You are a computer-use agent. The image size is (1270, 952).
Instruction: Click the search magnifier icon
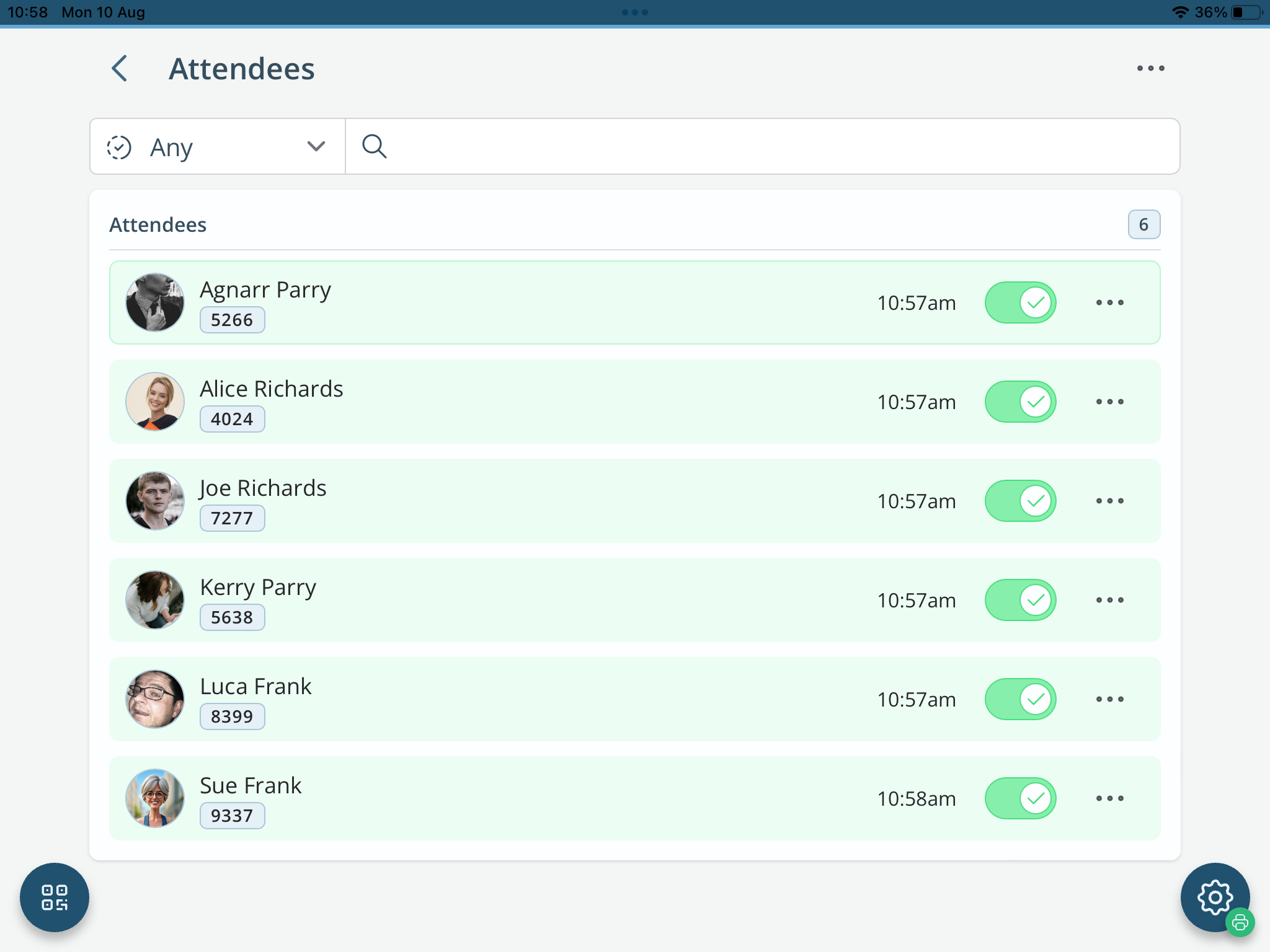[375, 147]
